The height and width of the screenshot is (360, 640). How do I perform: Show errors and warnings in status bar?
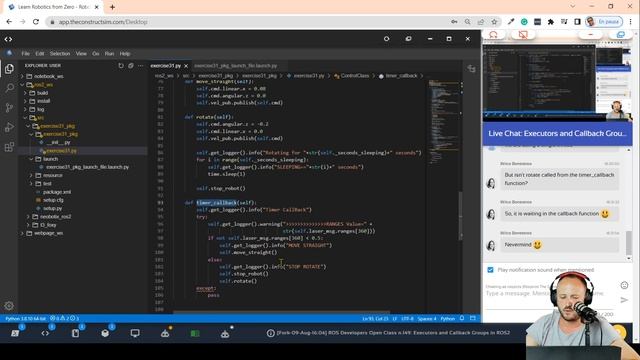pos(64,318)
